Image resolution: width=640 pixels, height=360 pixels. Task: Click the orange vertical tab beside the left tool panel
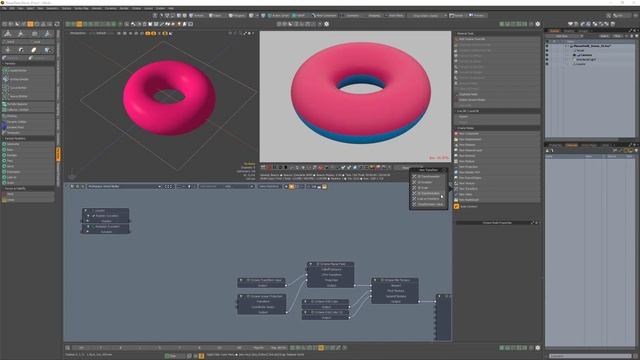click(58, 154)
